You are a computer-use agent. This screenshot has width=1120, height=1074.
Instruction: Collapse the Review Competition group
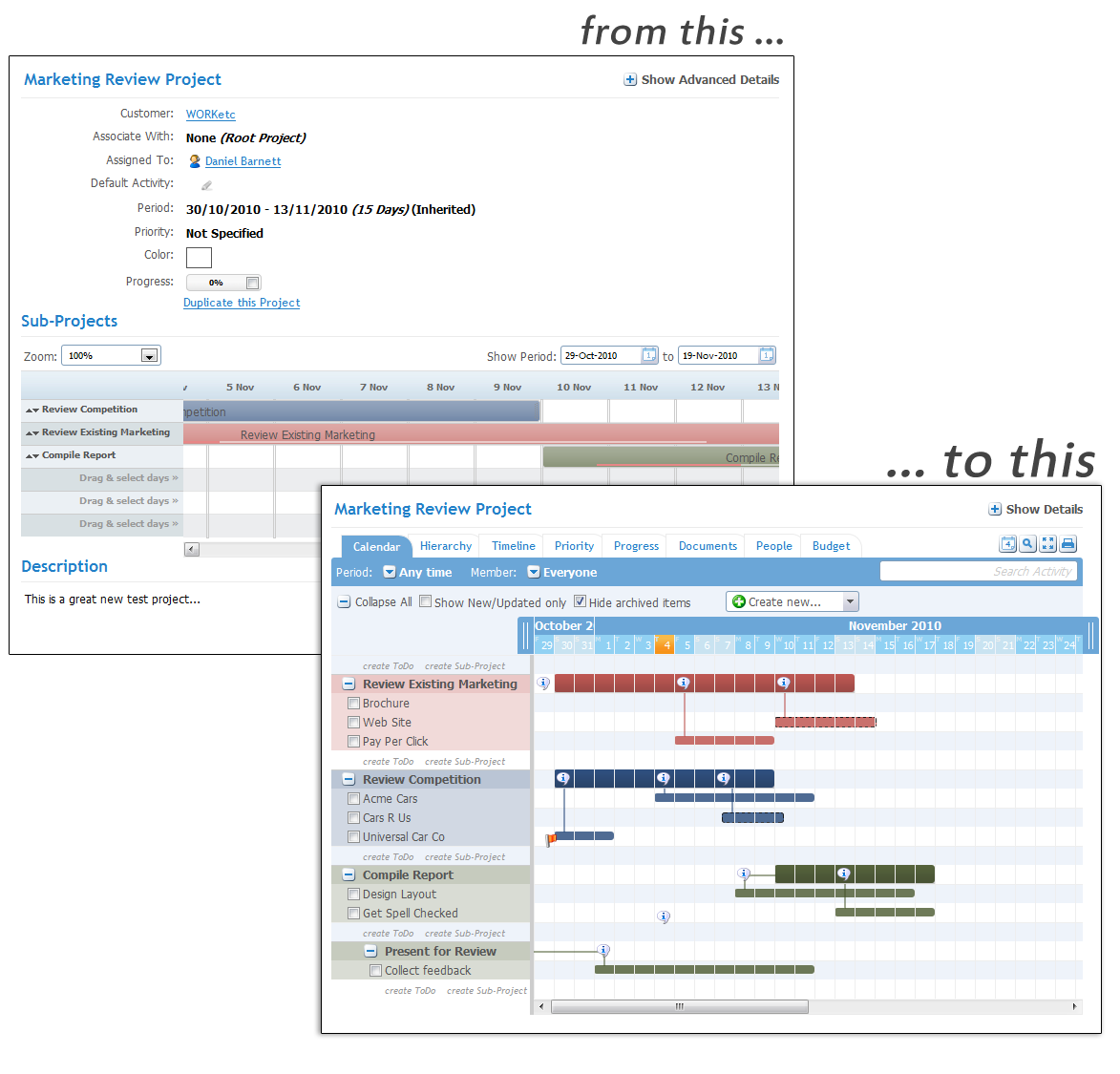(x=349, y=779)
